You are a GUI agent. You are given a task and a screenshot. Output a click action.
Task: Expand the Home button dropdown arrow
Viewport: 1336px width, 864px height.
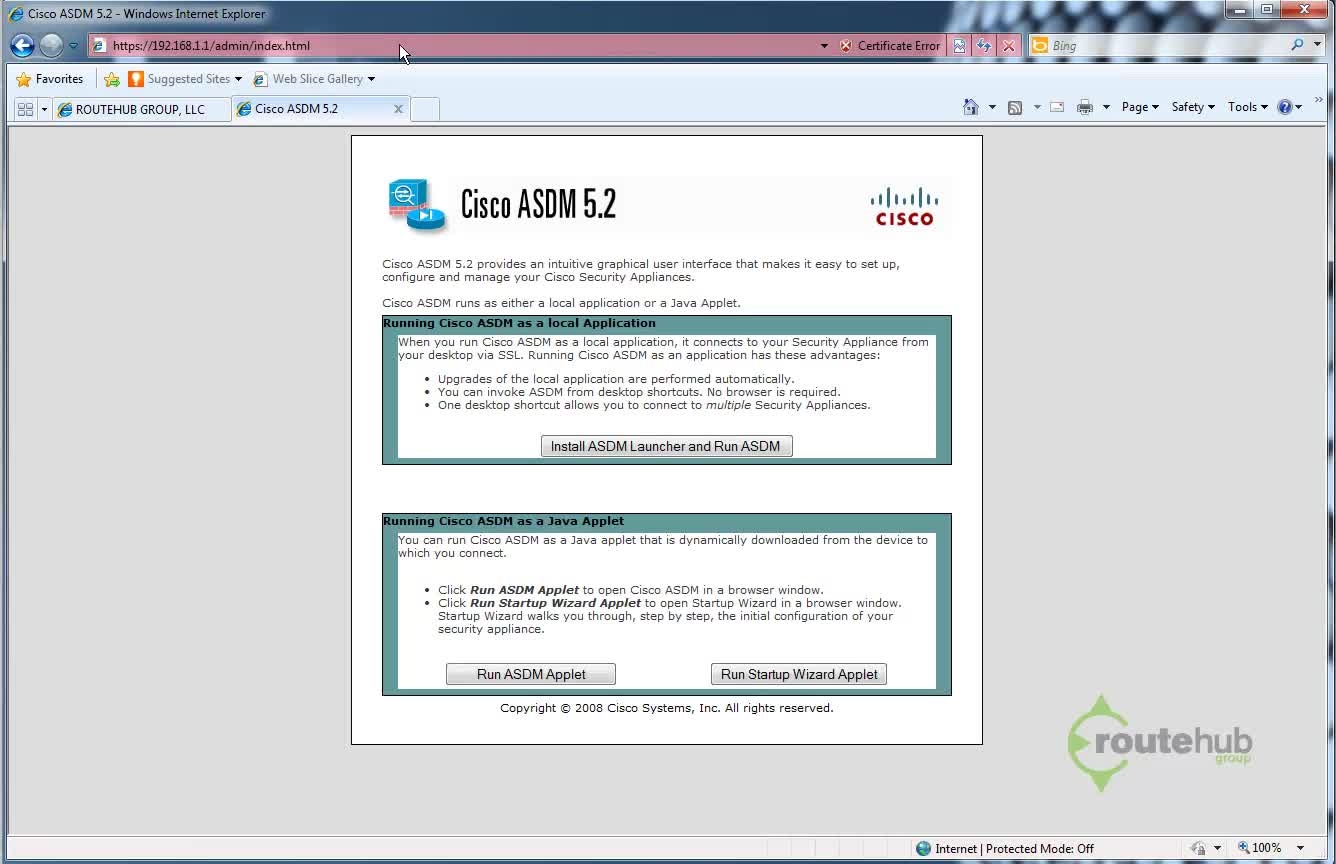pos(992,107)
